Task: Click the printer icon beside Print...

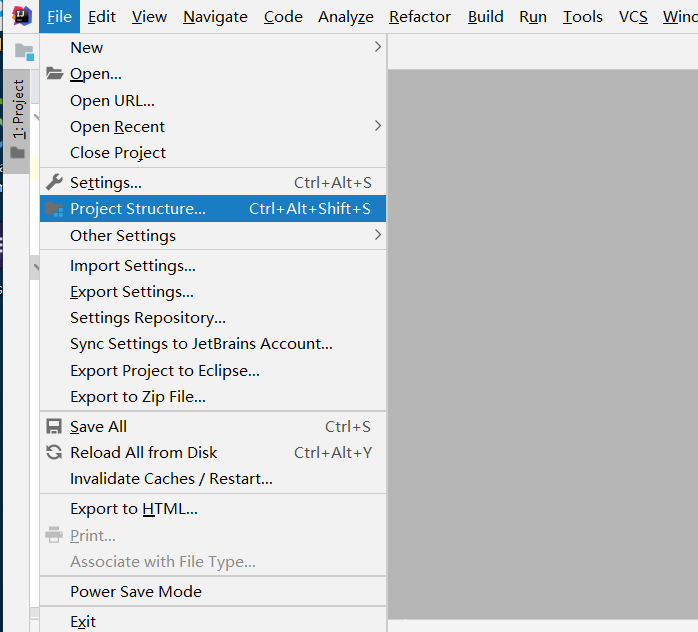Action: (x=54, y=535)
